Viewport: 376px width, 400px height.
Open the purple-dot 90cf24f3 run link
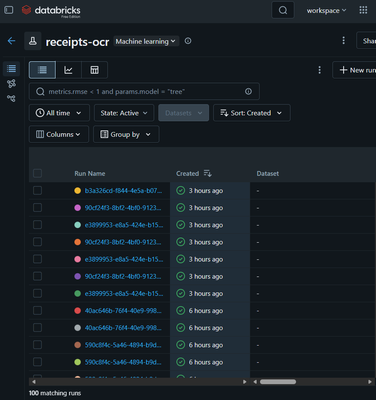(123, 276)
